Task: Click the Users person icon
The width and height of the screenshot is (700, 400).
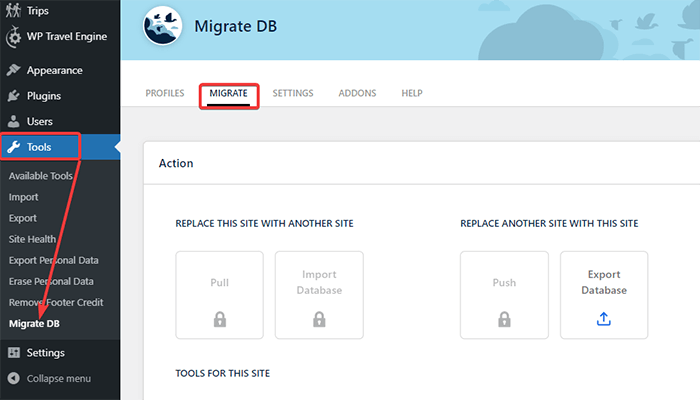Action: pyautogui.click(x=14, y=122)
